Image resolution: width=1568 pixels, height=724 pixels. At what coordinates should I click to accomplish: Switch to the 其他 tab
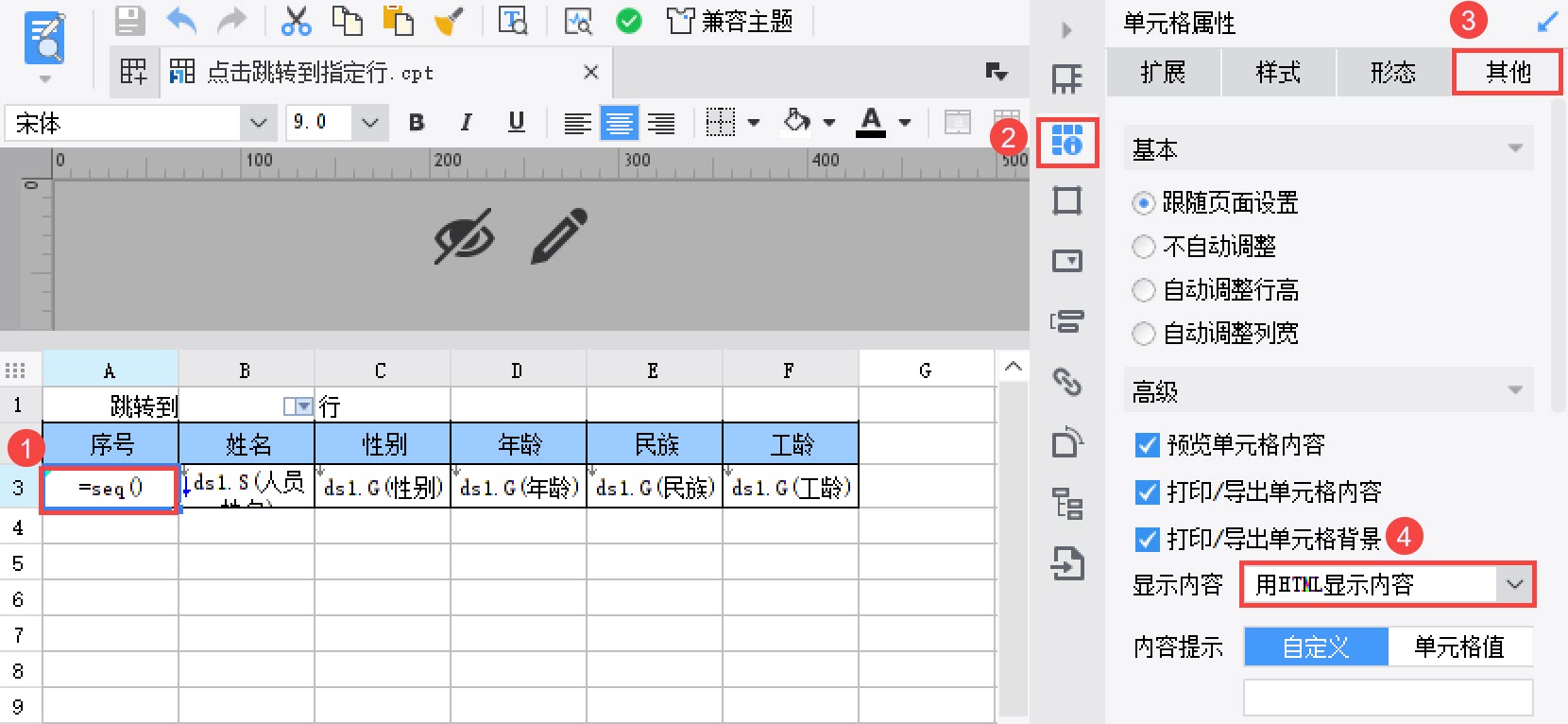[x=1508, y=72]
